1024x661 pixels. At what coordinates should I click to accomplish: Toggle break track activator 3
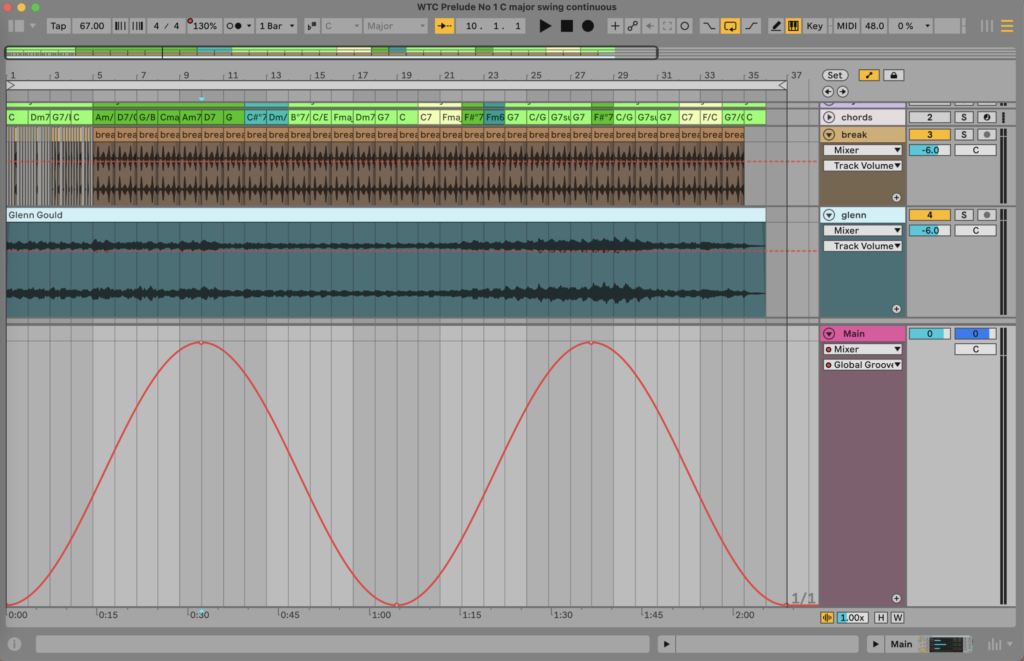(929, 135)
